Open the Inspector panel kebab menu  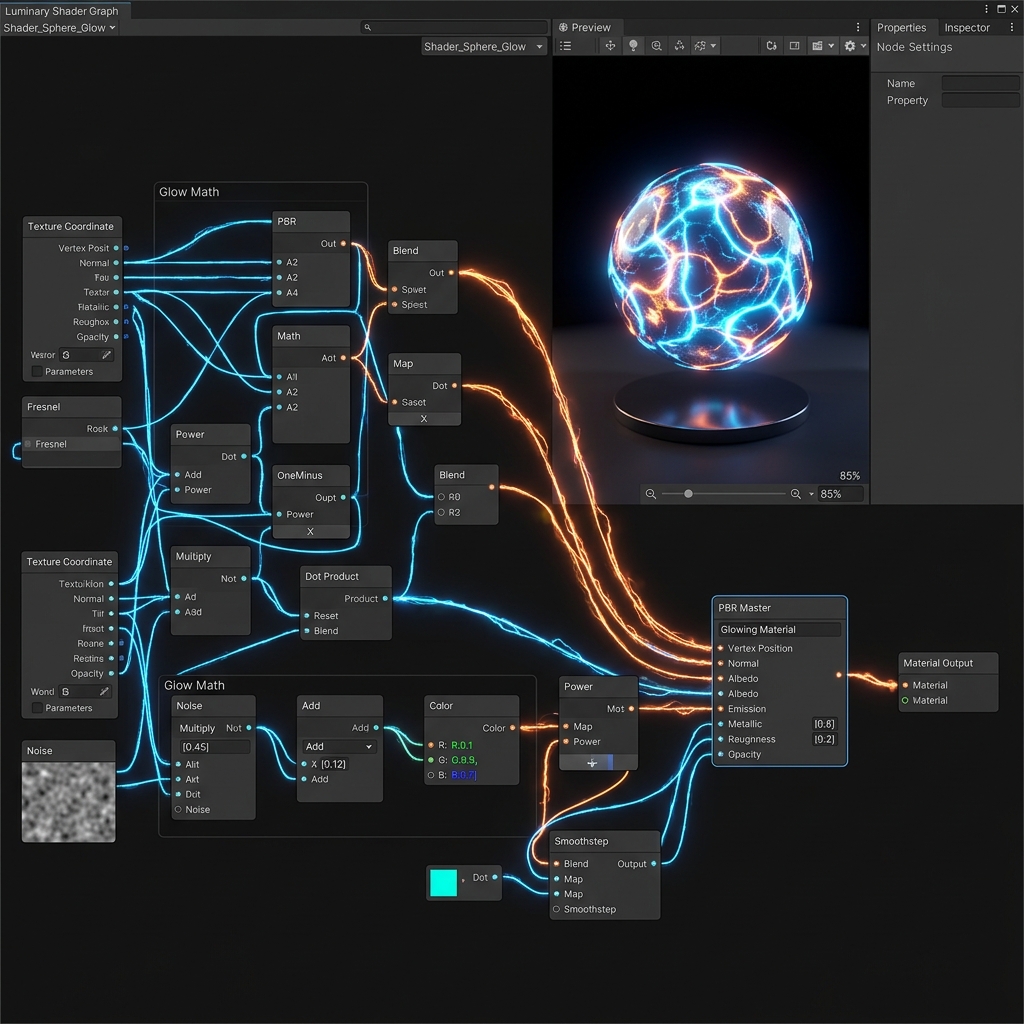pos(1012,27)
